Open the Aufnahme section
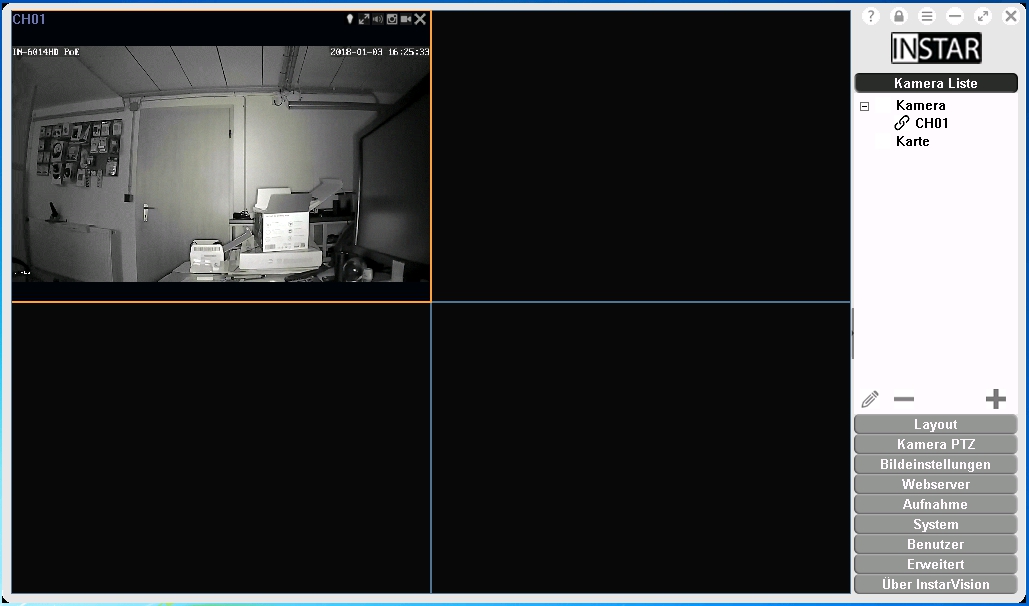The width and height of the screenshot is (1029, 606). (935, 504)
